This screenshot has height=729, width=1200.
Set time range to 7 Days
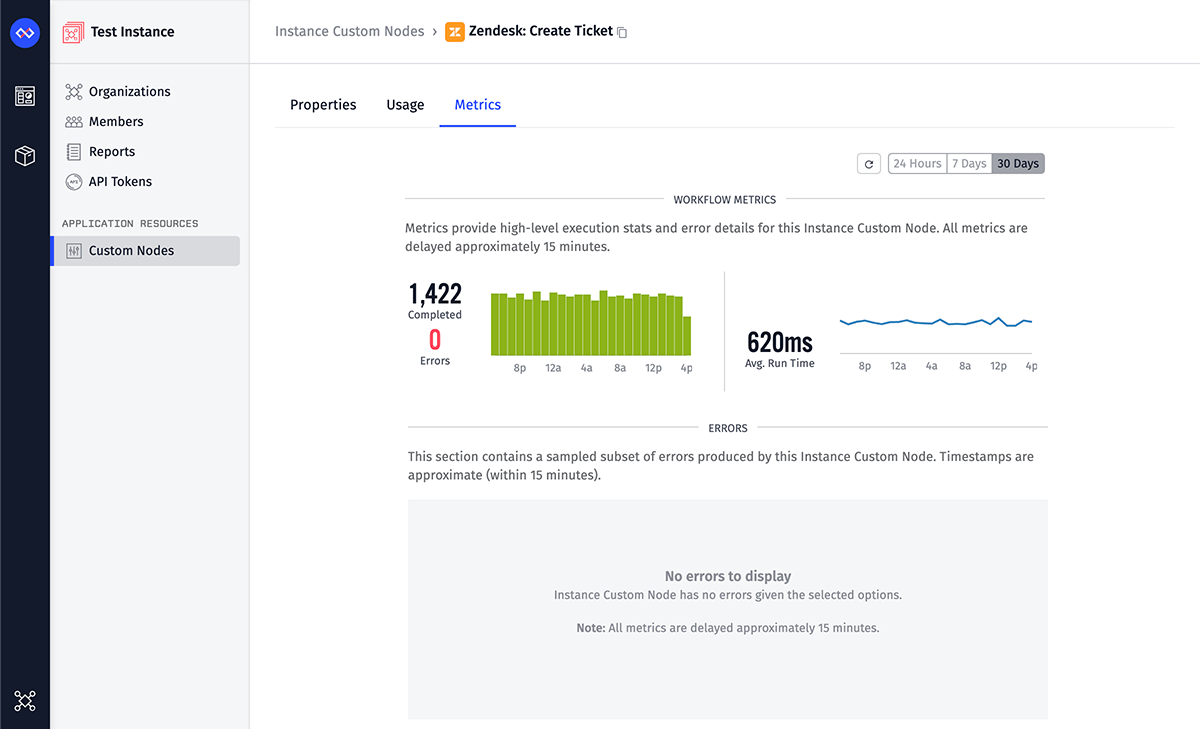pyautogui.click(x=969, y=164)
